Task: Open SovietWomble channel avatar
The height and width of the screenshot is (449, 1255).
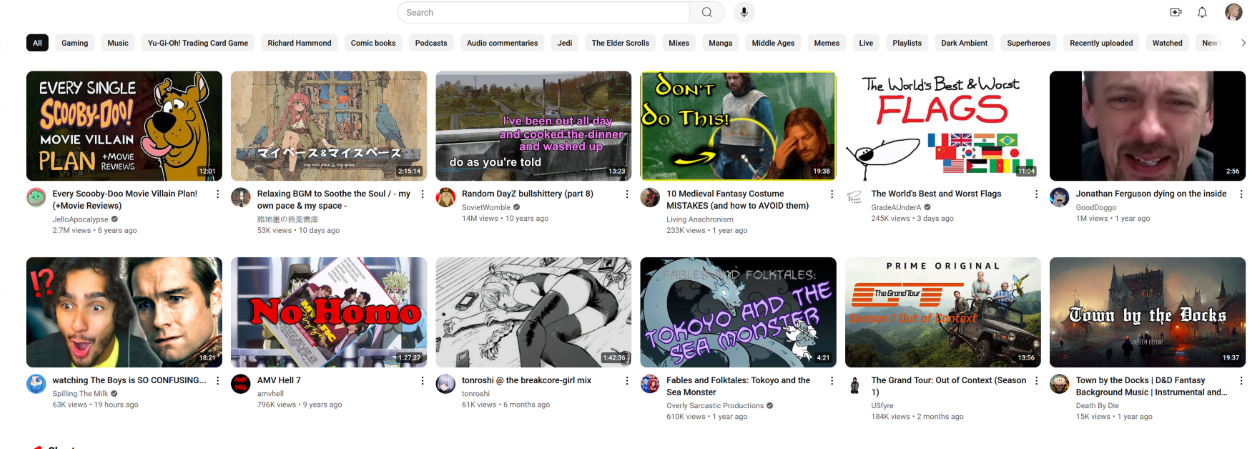Action: tap(446, 197)
